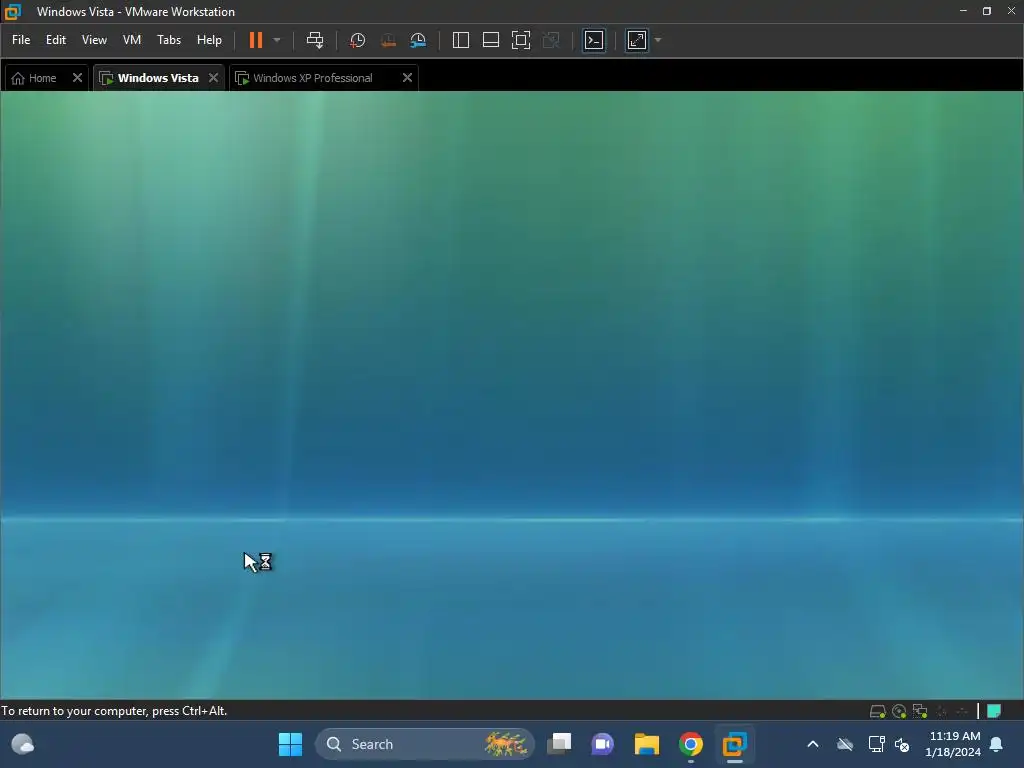Screen dimensions: 1024x768
Task: Take a snapshot of this virtual machine
Action: (357, 40)
